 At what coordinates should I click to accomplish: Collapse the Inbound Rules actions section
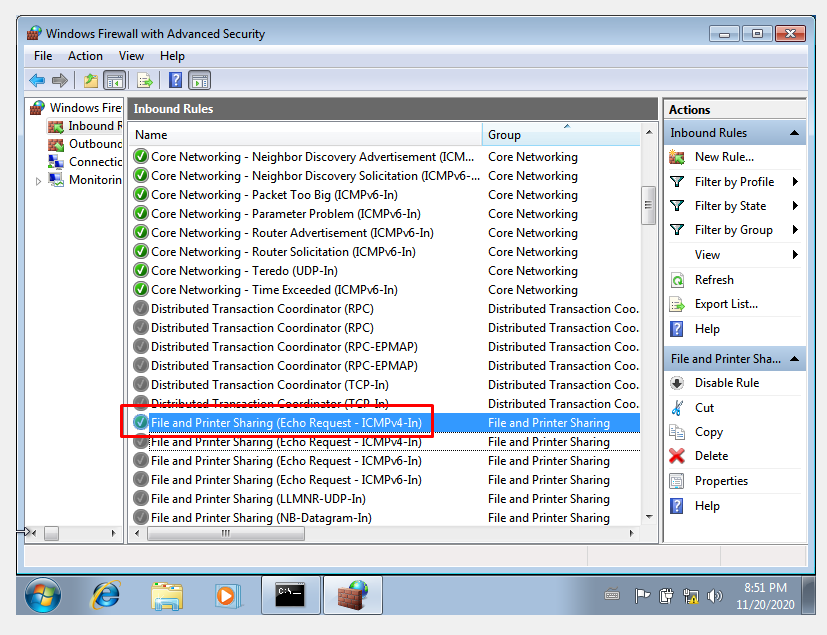(794, 133)
